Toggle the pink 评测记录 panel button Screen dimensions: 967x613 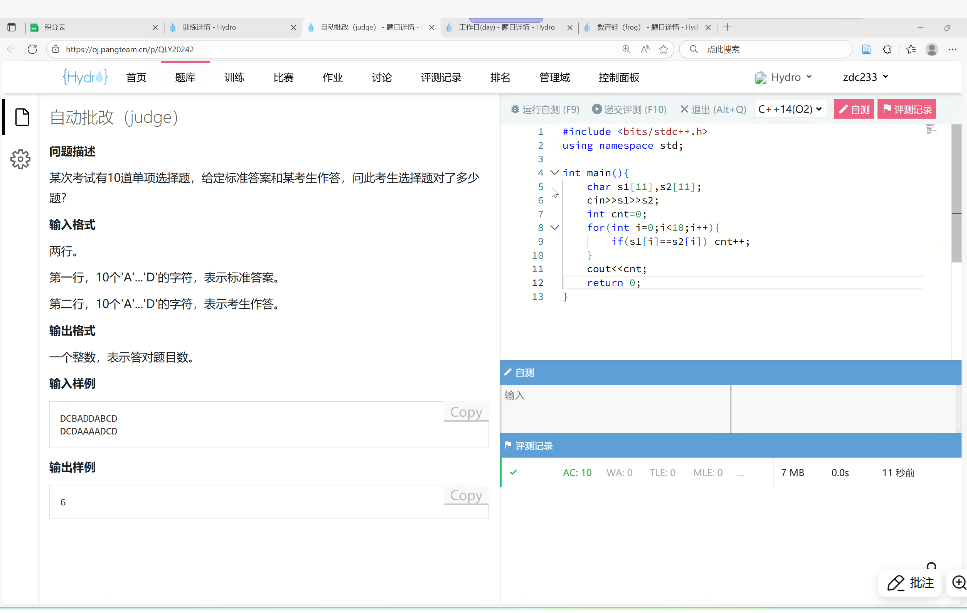point(906,109)
